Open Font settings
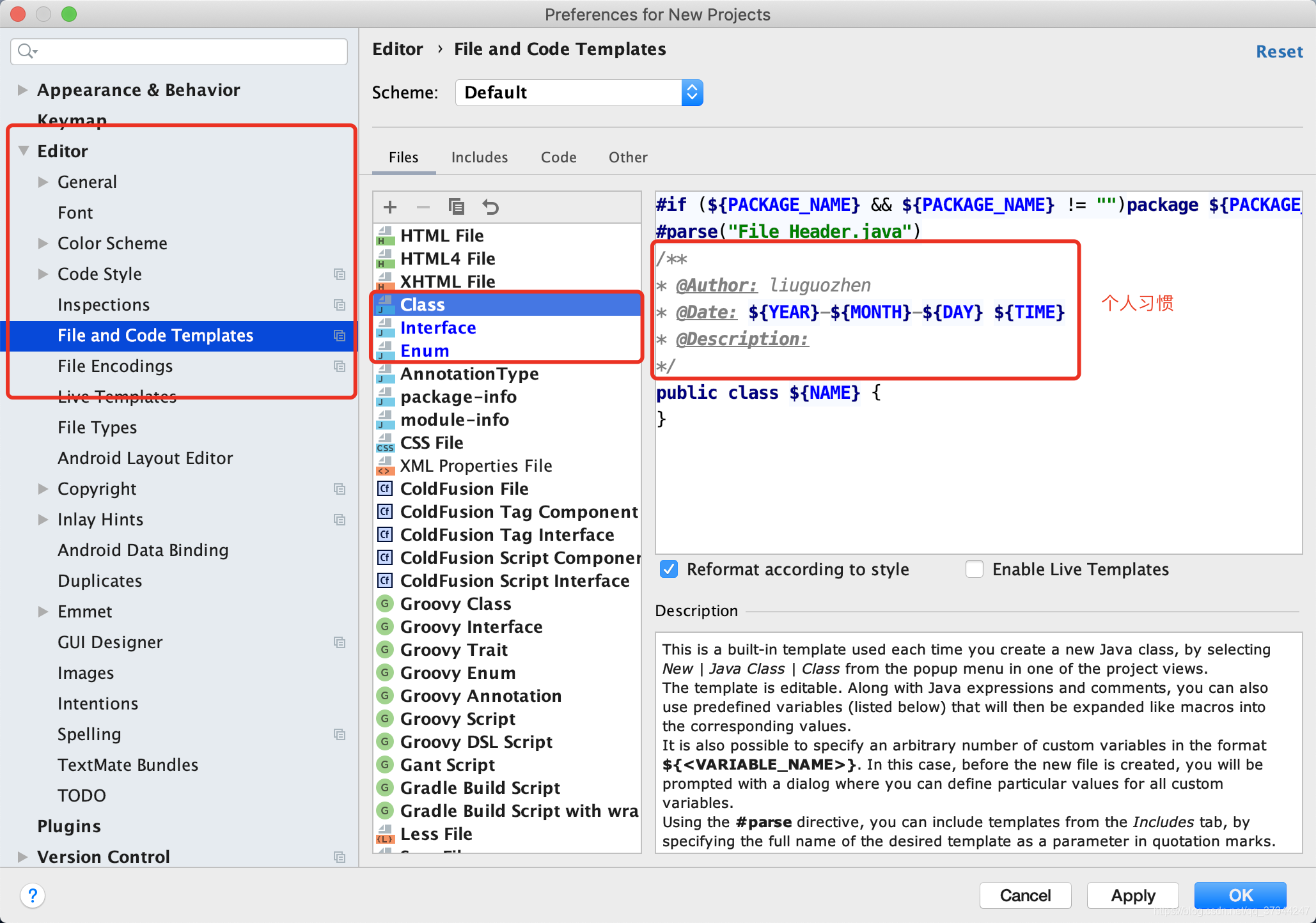The width and height of the screenshot is (1316, 923). click(75, 213)
